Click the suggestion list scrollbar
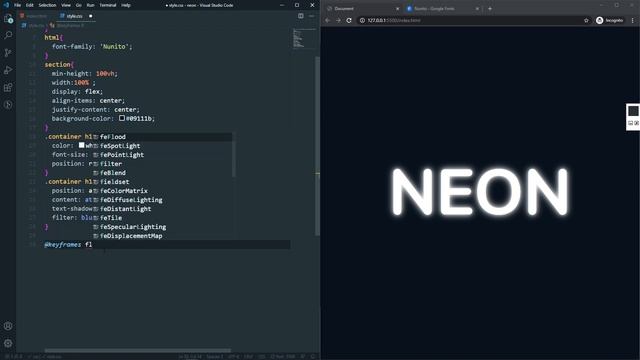 (234, 155)
